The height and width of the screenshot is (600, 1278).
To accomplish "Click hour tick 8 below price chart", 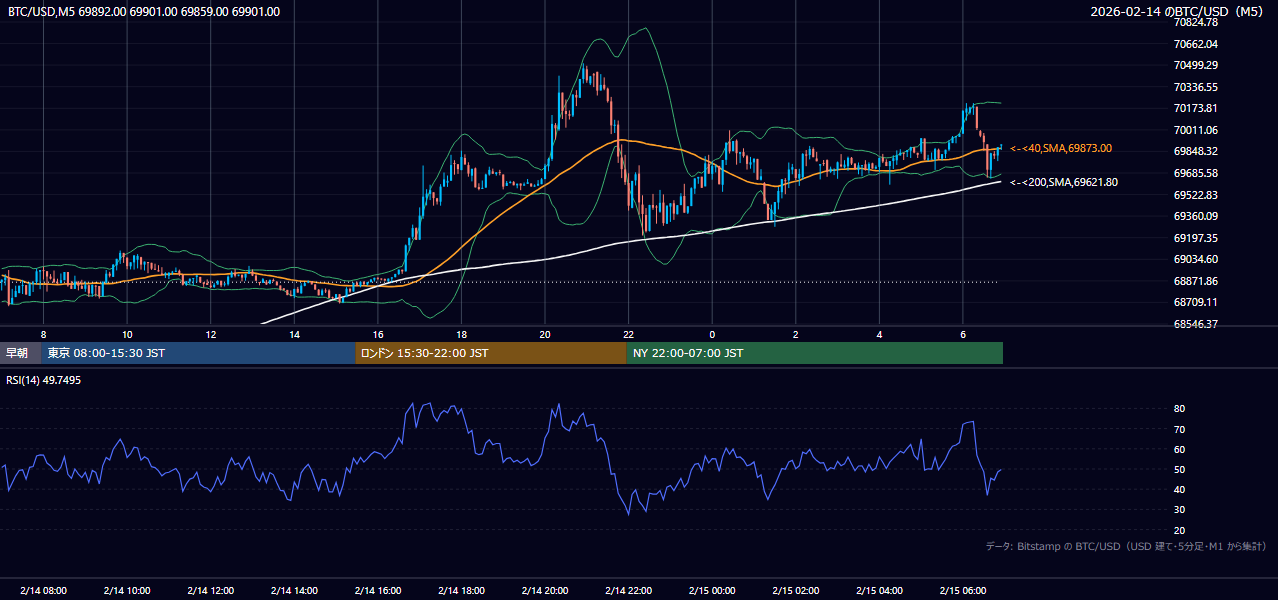I will tap(43, 334).
